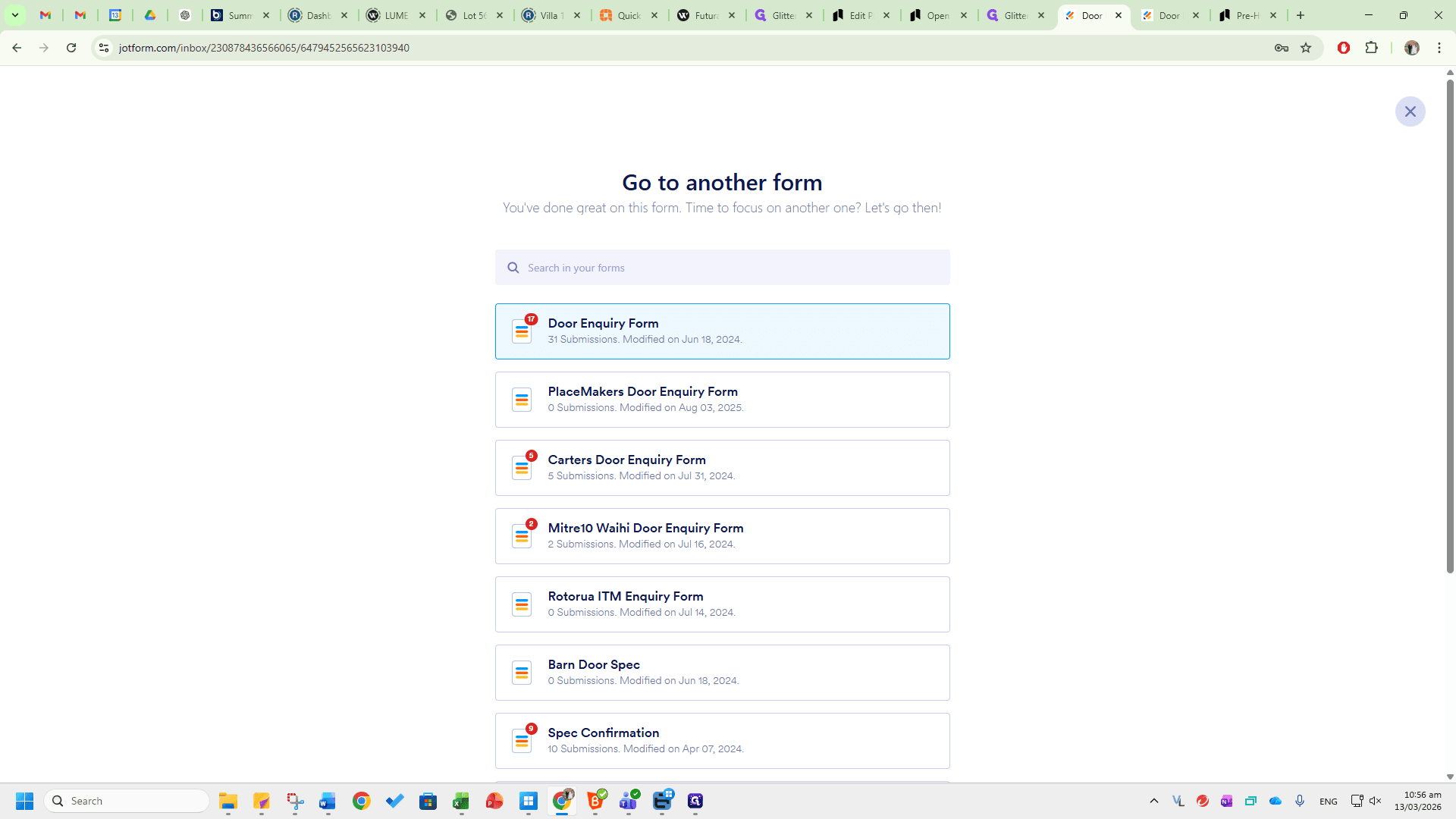Click the OneDrive cloud tray icon
1456x819 pixels.
(1276, 801)
